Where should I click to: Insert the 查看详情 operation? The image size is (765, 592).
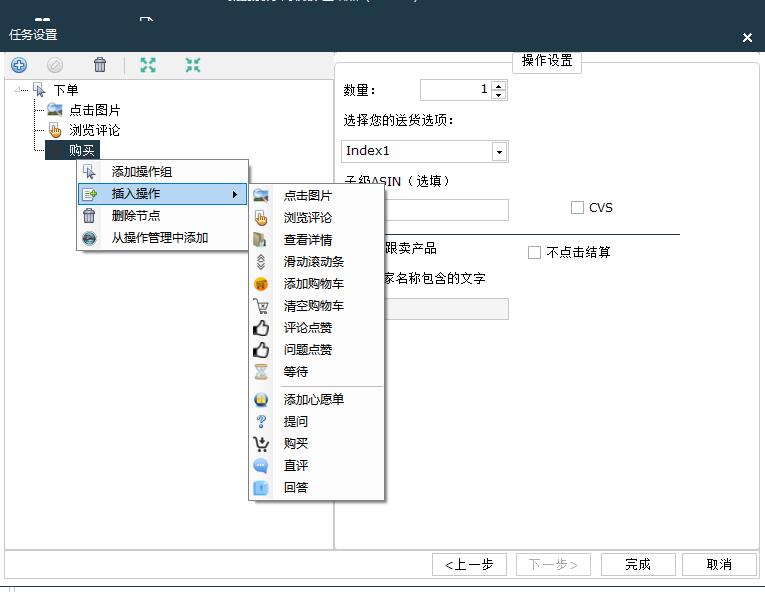coord(317,240)
